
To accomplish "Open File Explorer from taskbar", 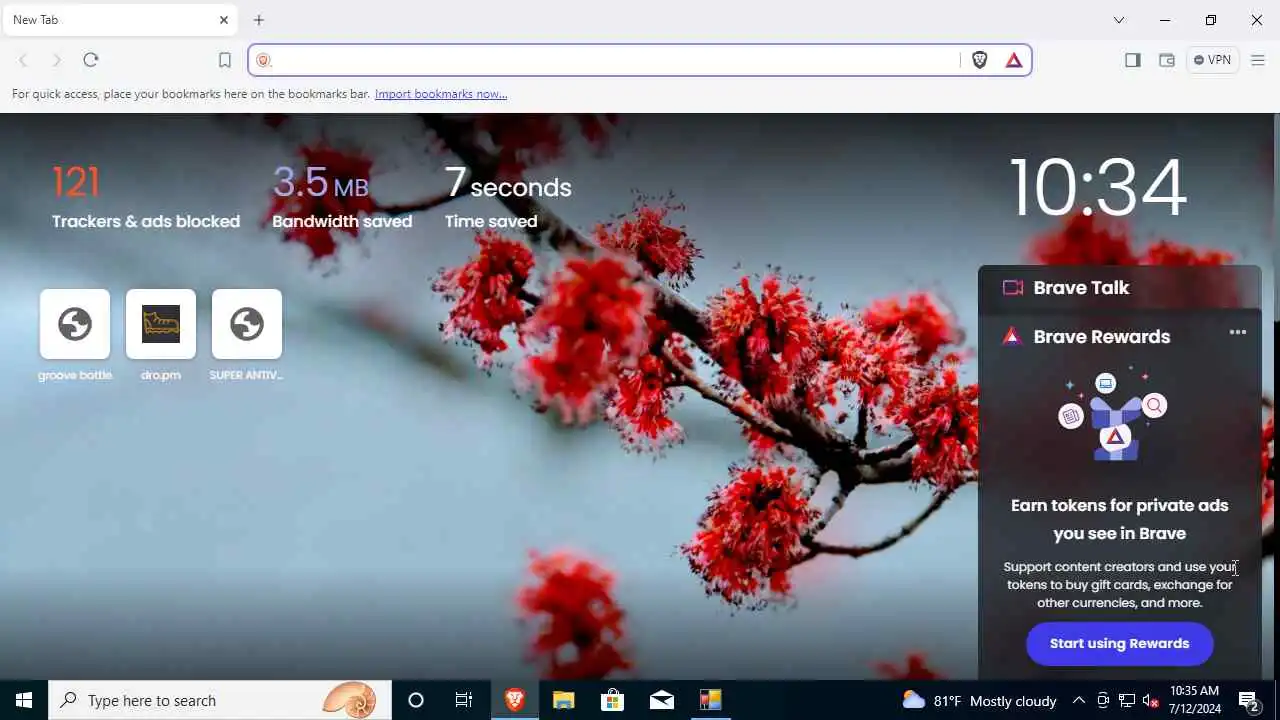I will (x=564, y=700).
